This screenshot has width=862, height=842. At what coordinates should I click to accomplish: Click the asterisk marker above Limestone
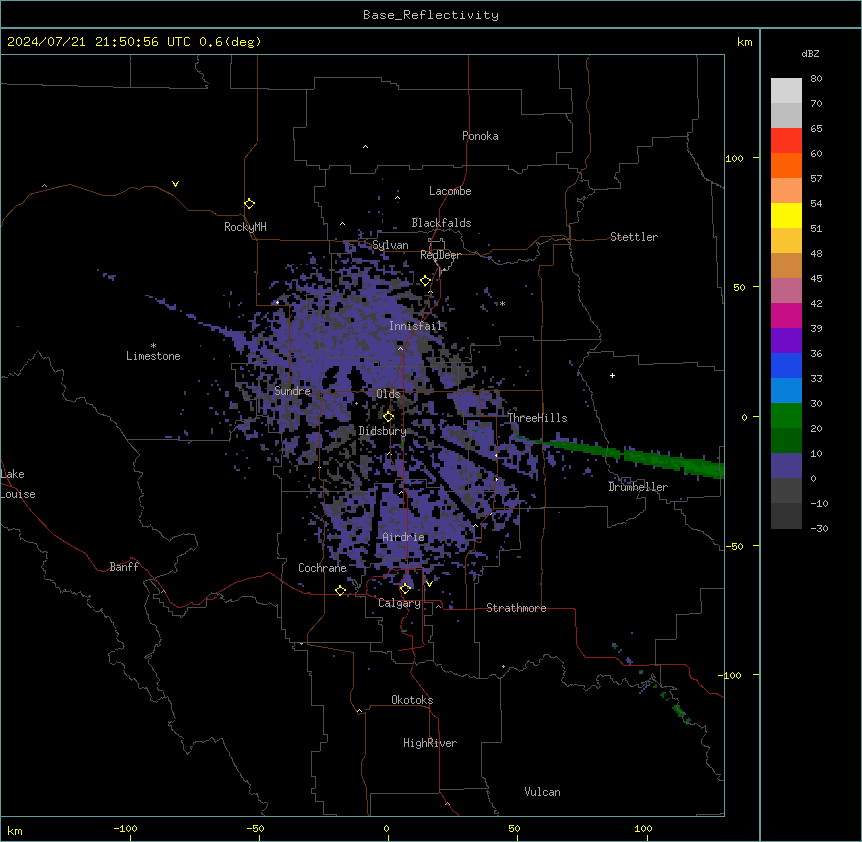tap(153, 346)
